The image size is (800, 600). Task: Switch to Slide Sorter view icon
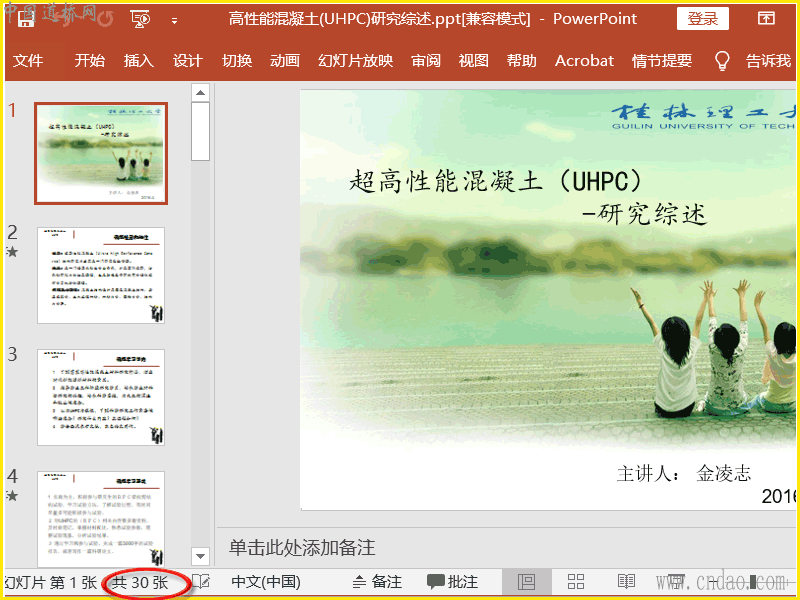coord(576,582)
